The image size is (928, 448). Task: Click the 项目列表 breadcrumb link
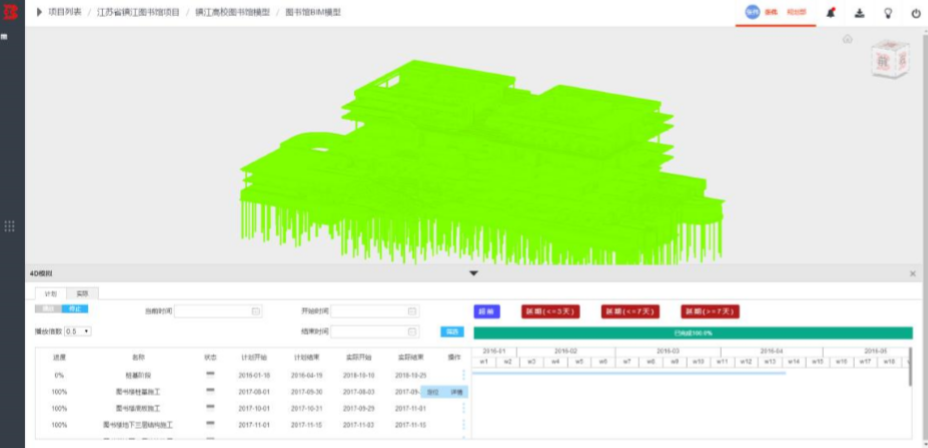[65, 12]
